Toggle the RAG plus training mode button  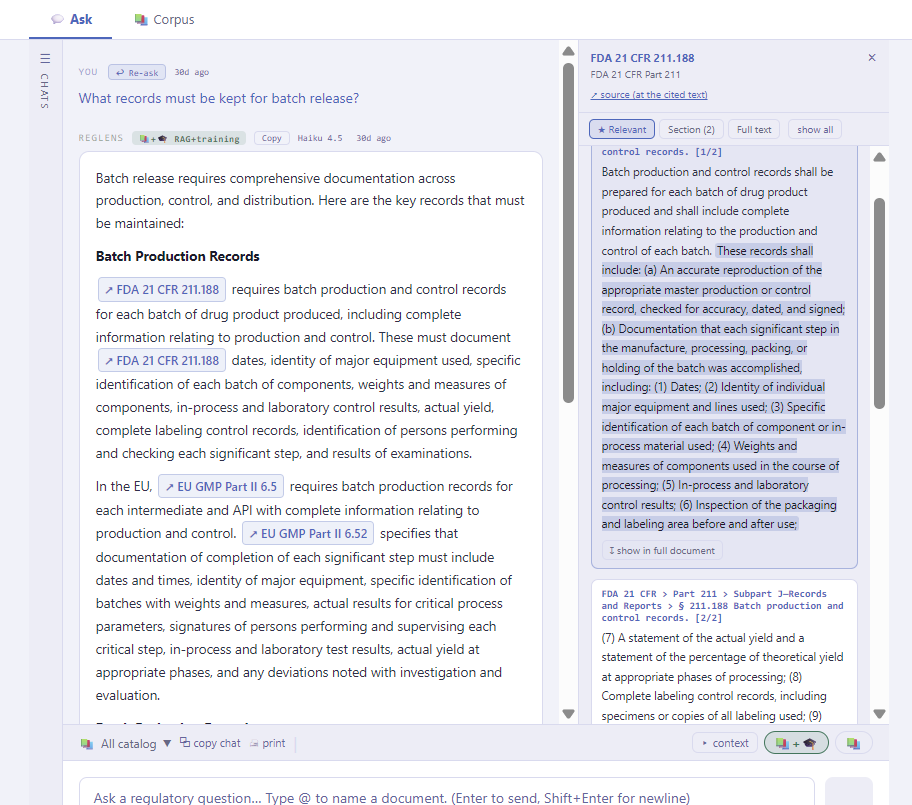click(796, 743)
